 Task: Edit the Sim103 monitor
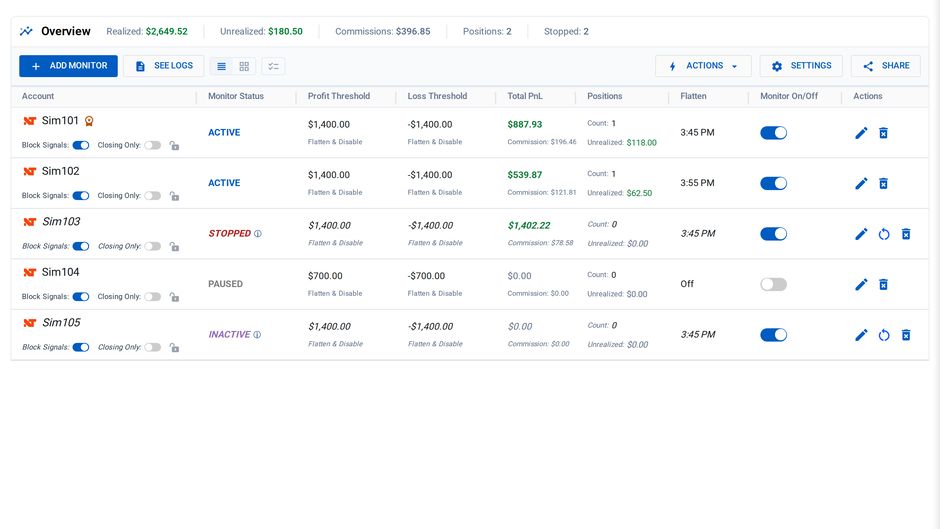click(x=861, y=234)
